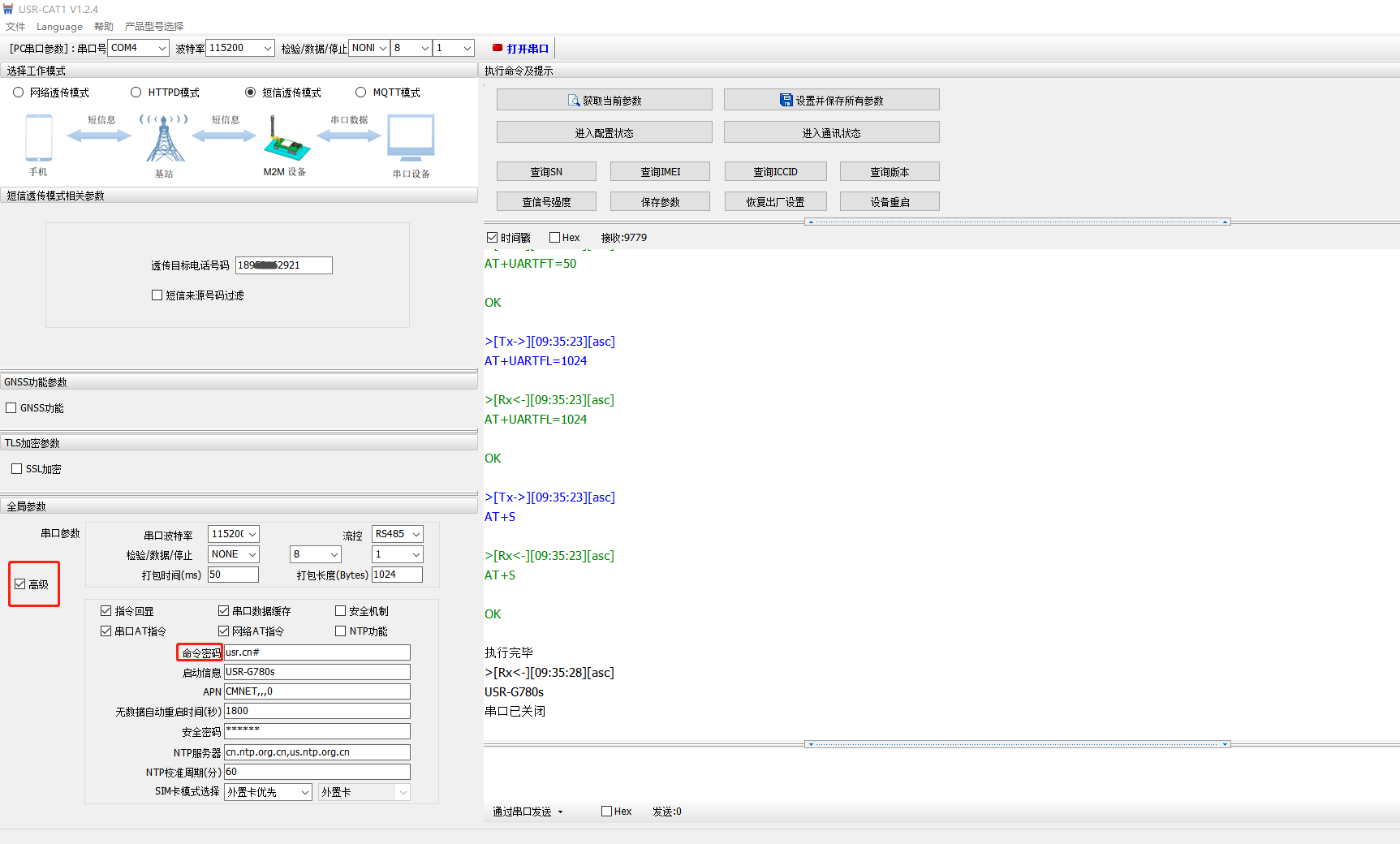Enable the GNSS功能 checkbox
The width and height of the screenshot is (1400, 844).
(11, 408)
